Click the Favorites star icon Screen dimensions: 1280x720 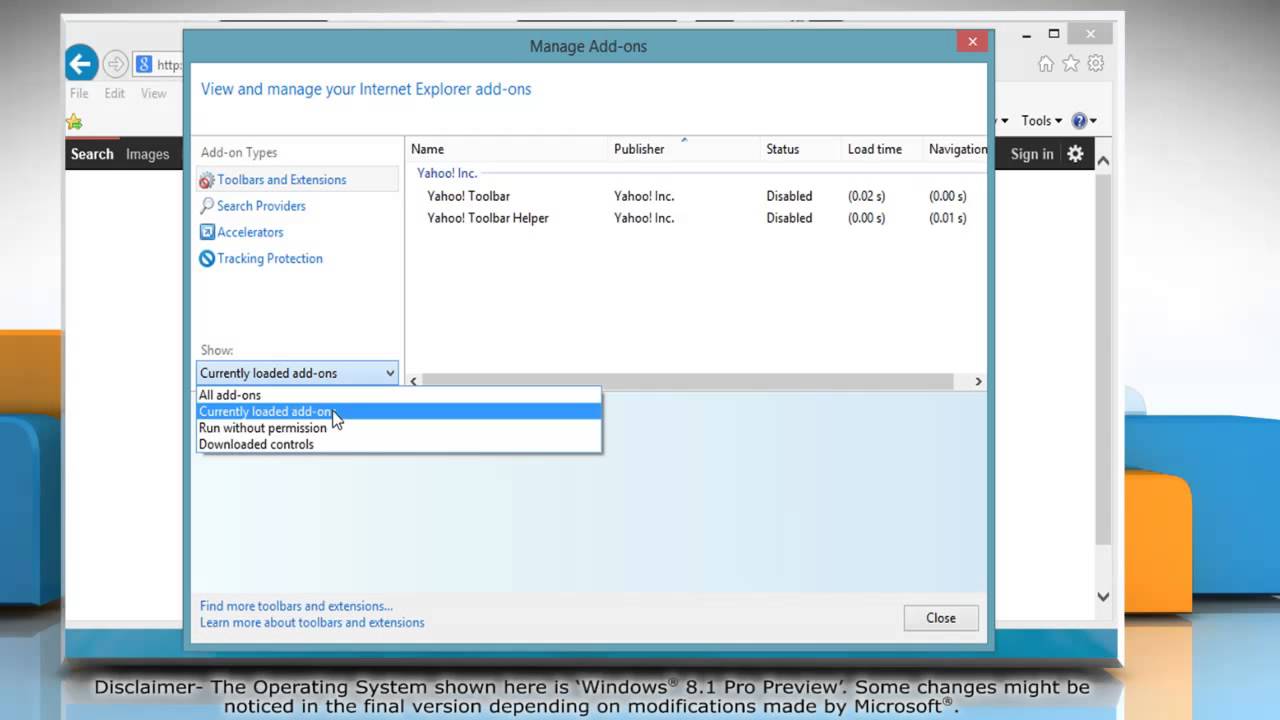(x=1071, y=64)
